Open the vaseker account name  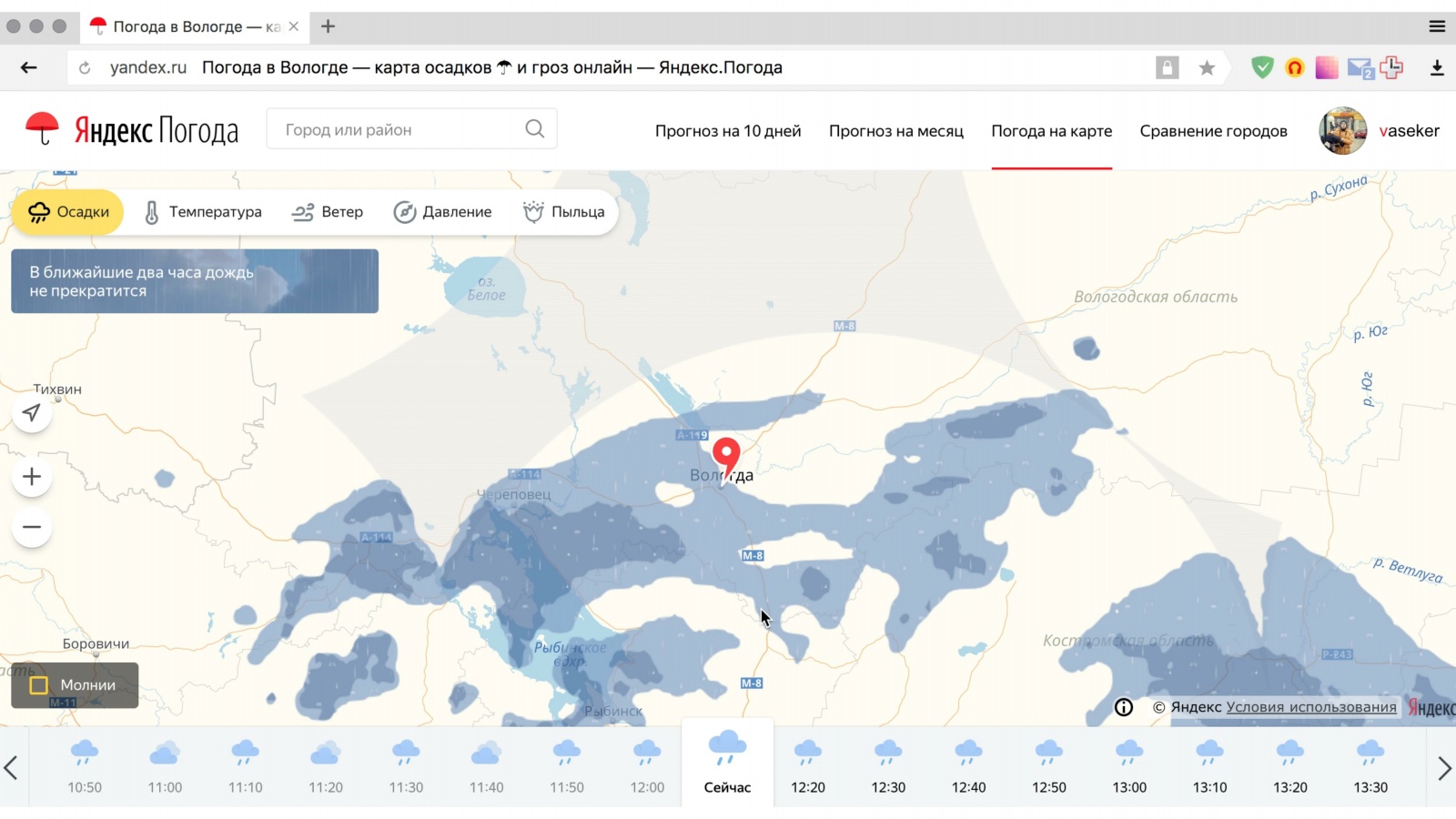tap(1410, 130)
